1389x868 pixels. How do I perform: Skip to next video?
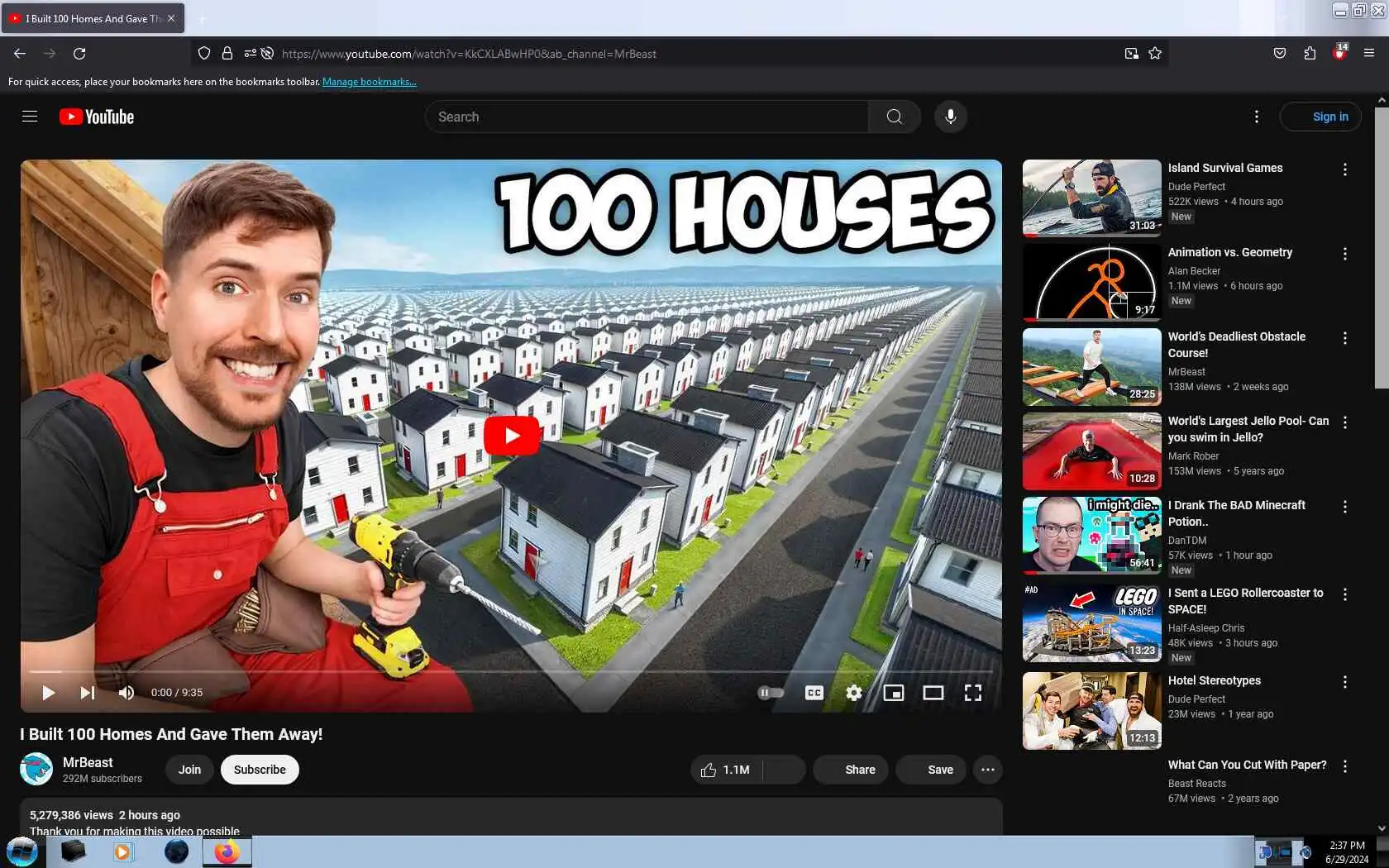pos(87,693)
